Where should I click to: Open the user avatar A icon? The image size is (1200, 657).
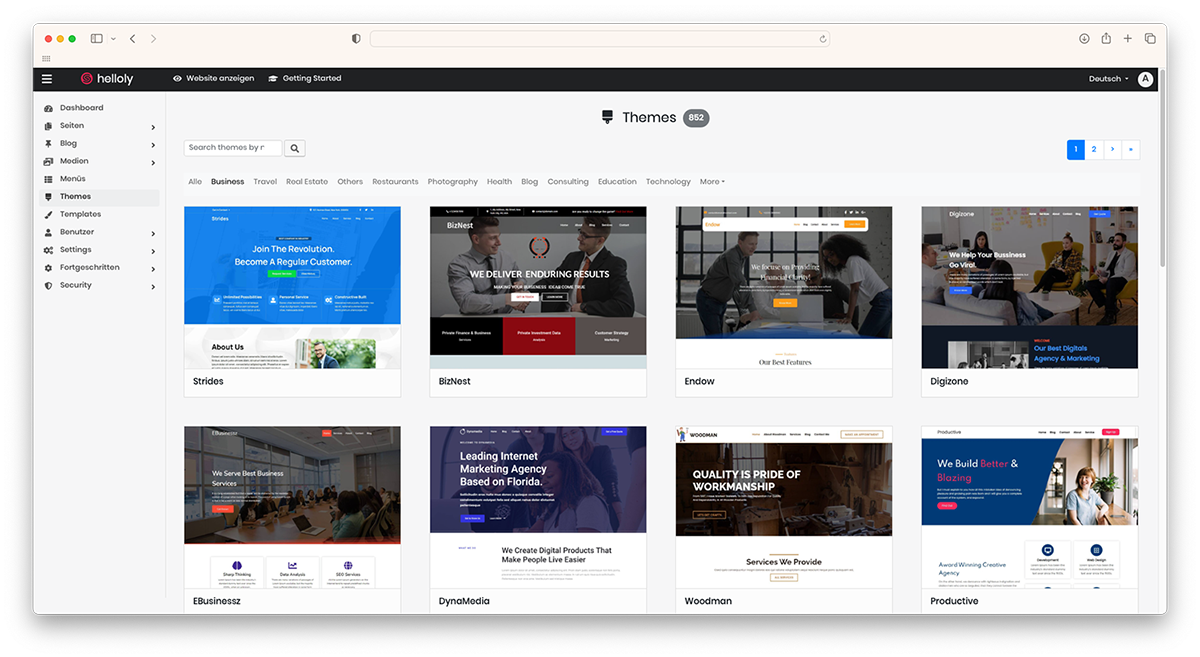click(1145, 79)
